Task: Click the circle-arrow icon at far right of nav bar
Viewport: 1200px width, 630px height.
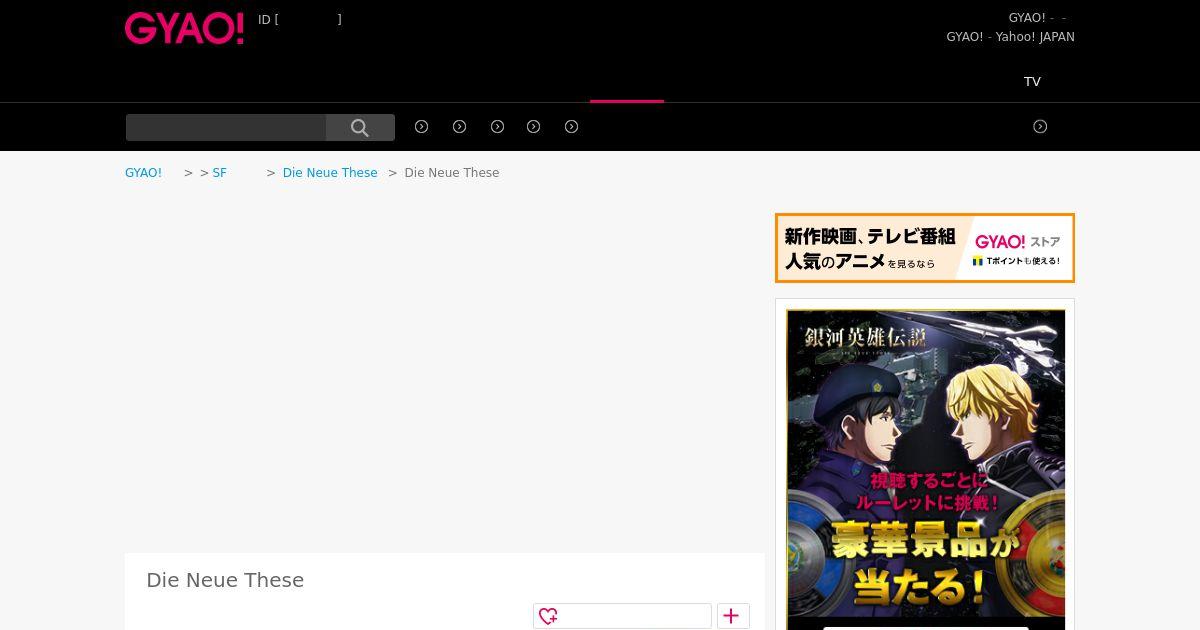Action: (1040, 127)
